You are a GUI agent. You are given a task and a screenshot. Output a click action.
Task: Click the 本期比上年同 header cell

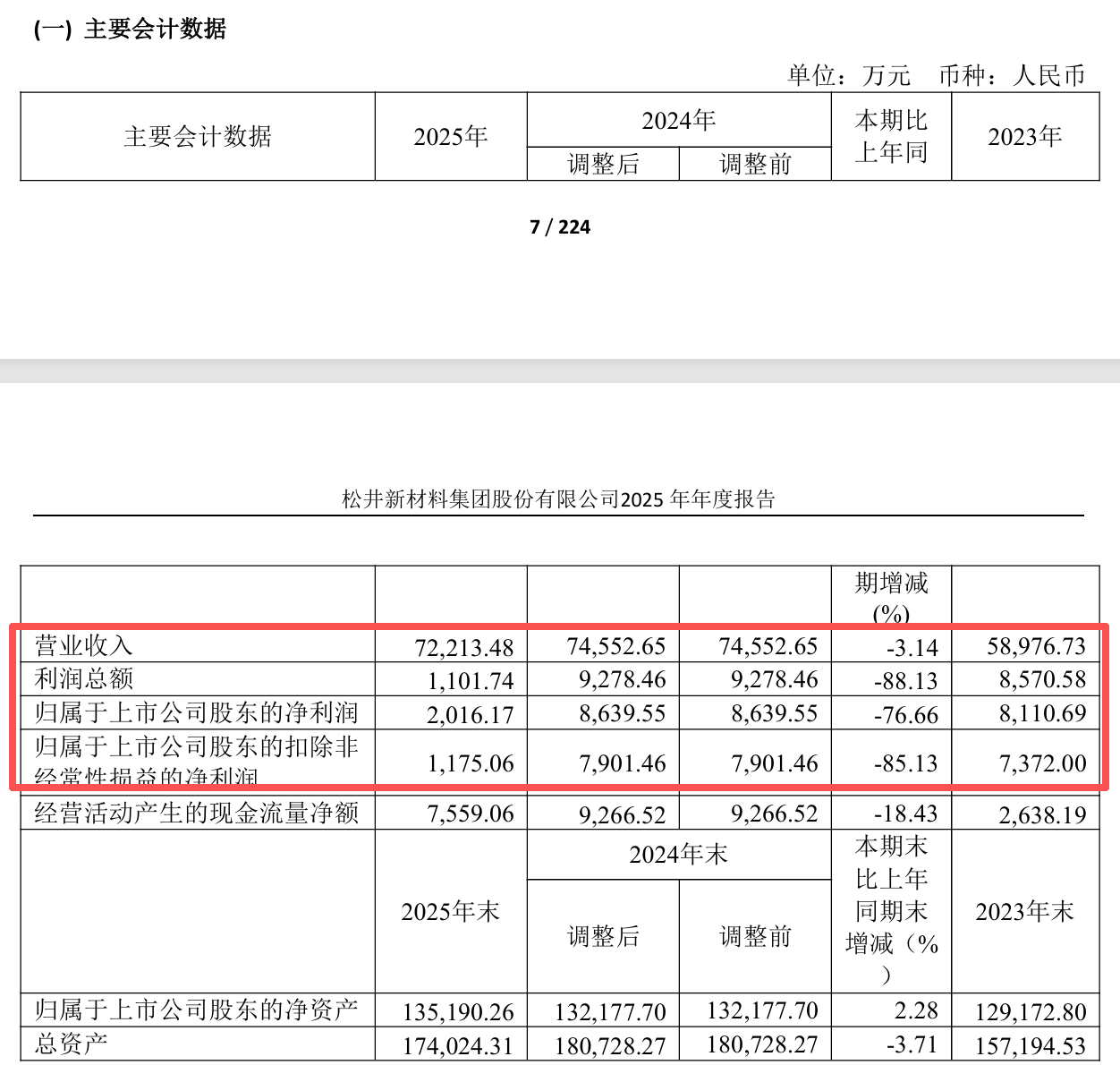coord(892,136)
